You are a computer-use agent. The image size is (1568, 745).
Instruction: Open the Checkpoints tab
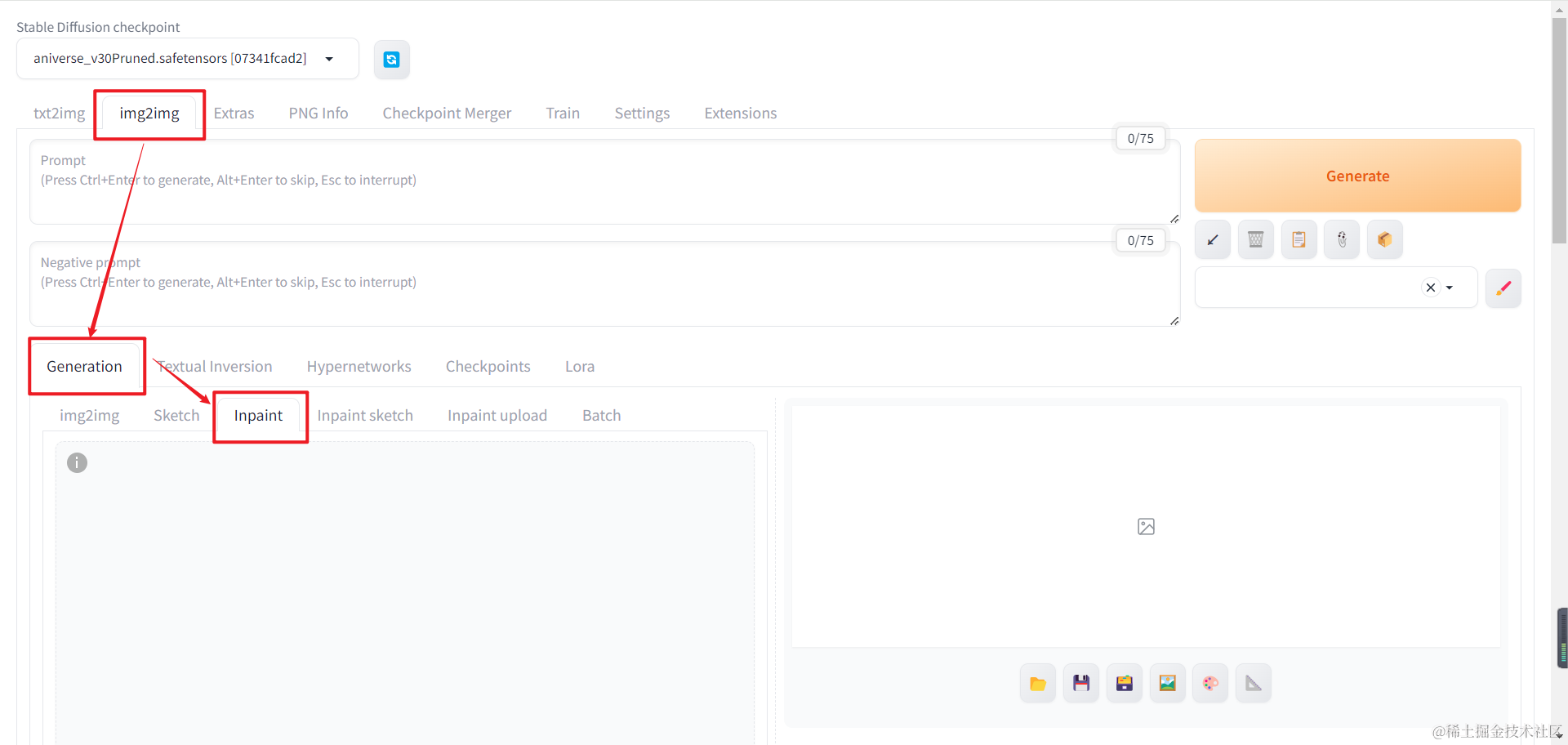coord(488,366)
